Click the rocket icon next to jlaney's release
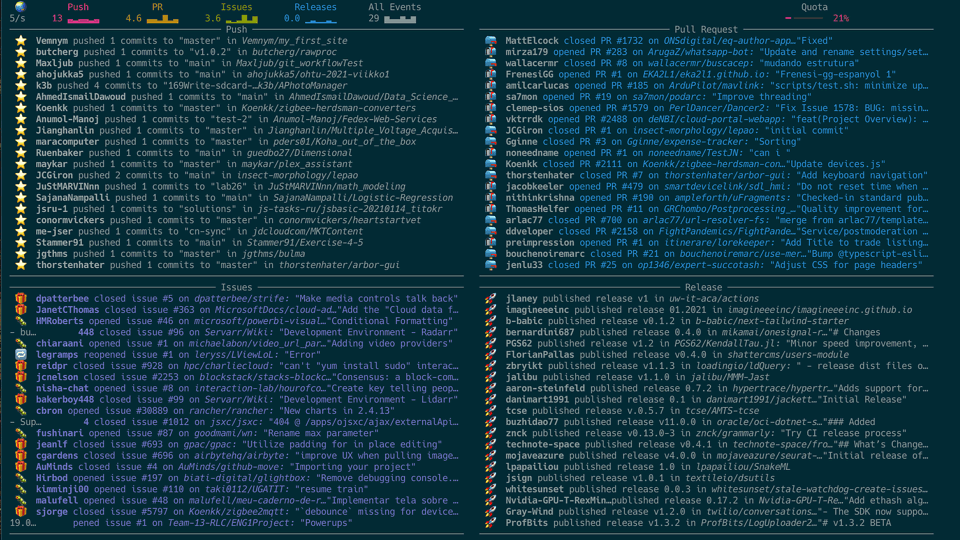 coord(491,299)
